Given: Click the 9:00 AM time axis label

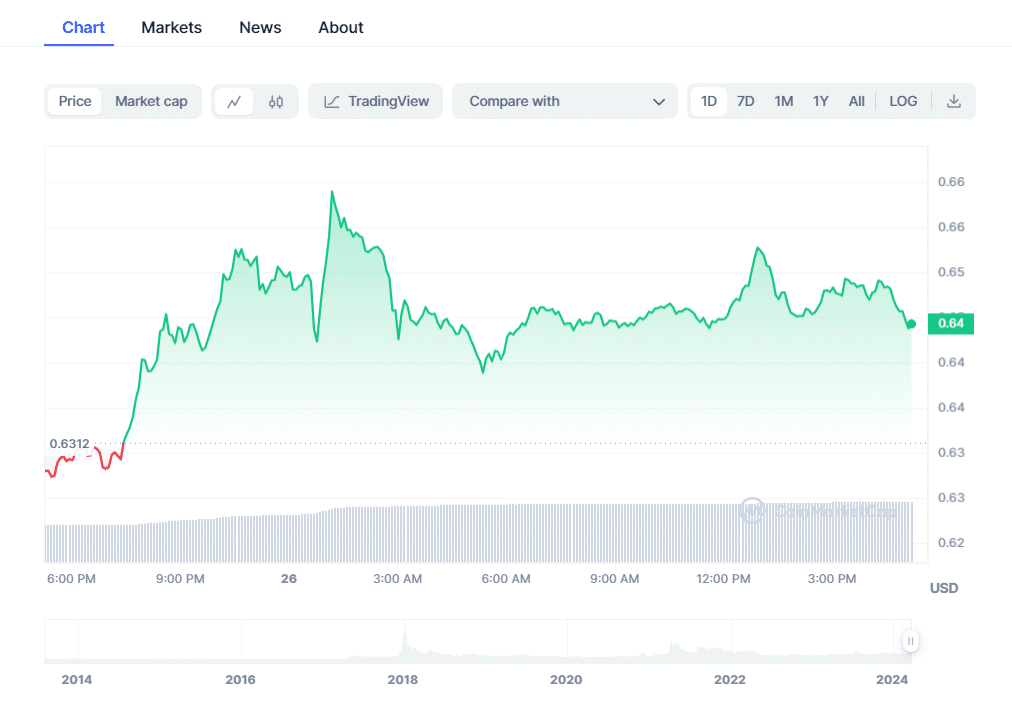Looking at the screenshot, I should [614, 579].
